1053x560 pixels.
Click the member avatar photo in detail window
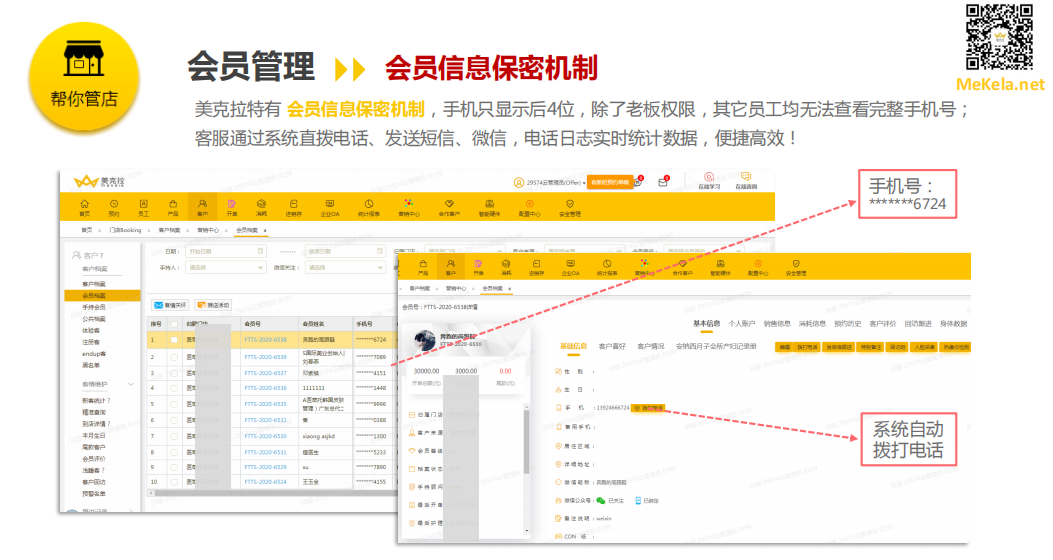coord(424,341)
